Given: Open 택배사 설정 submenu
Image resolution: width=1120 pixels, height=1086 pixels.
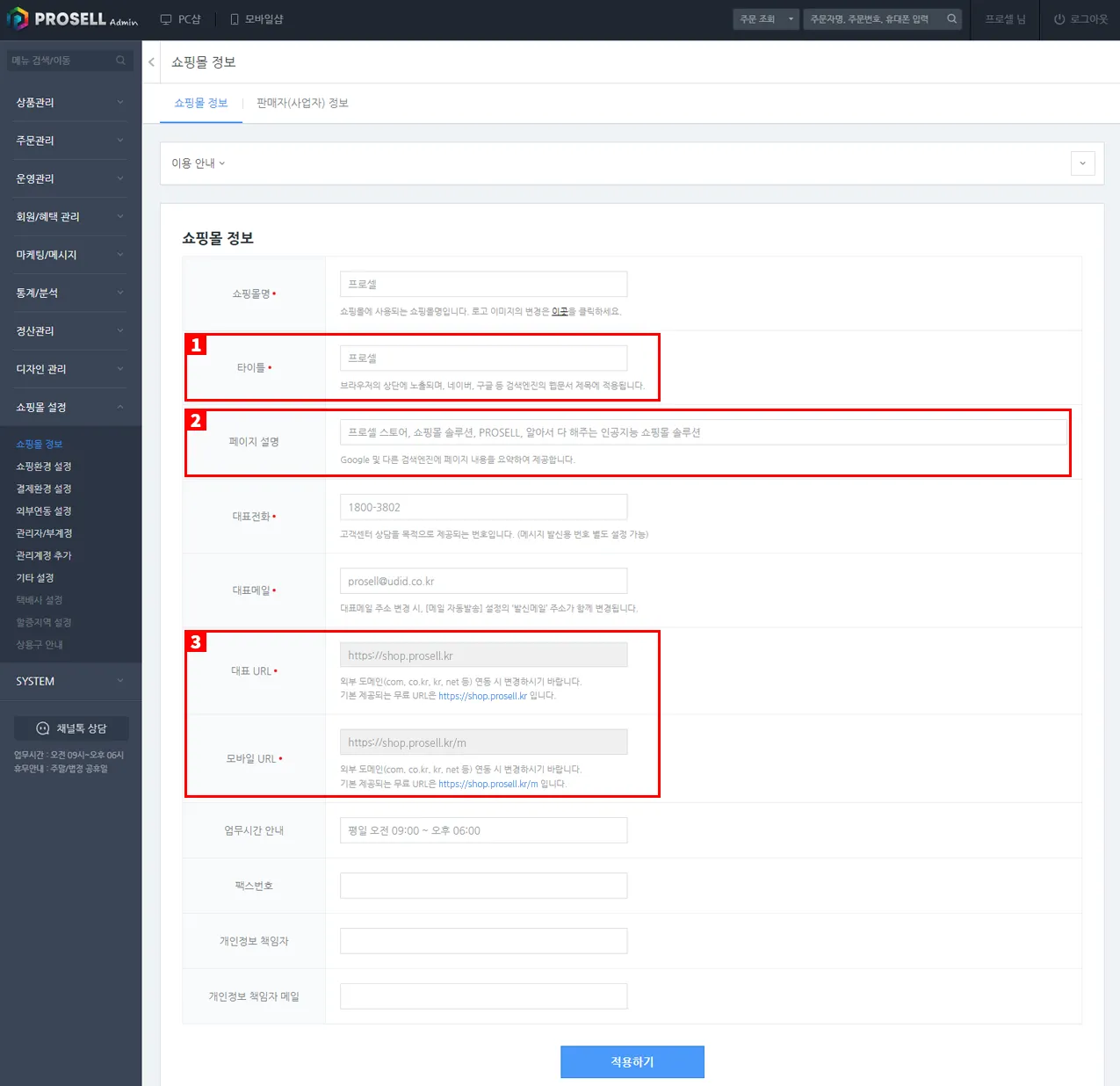Looking at the screenshot, I should (40, 600).
